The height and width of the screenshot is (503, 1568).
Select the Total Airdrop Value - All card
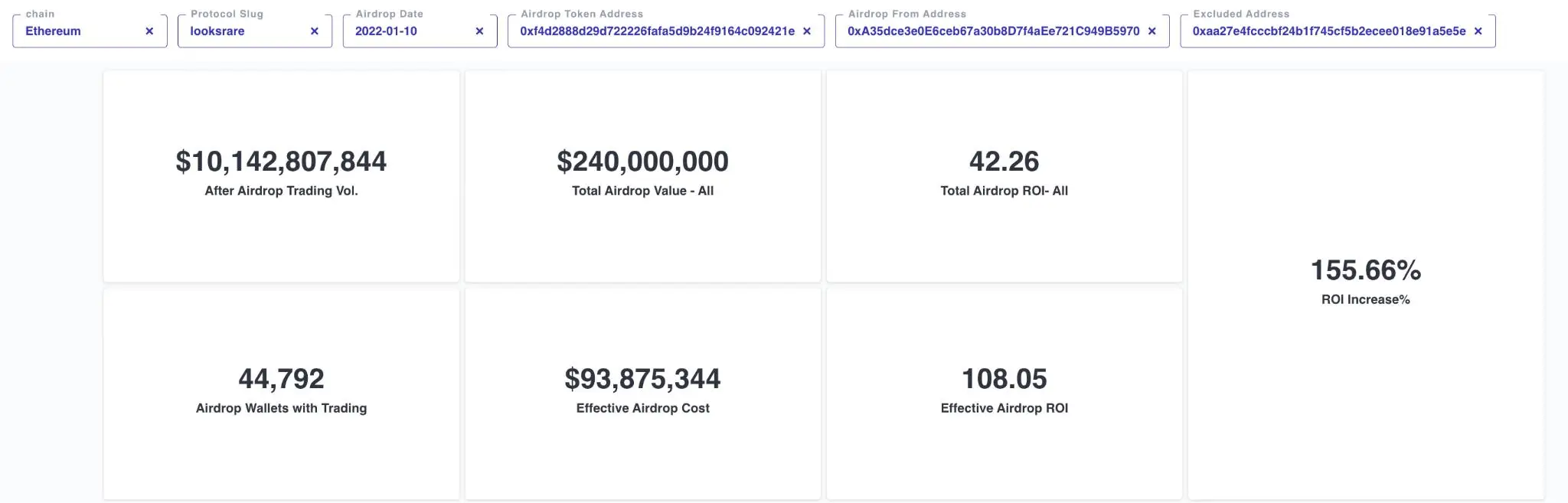(x=642, y=230)
